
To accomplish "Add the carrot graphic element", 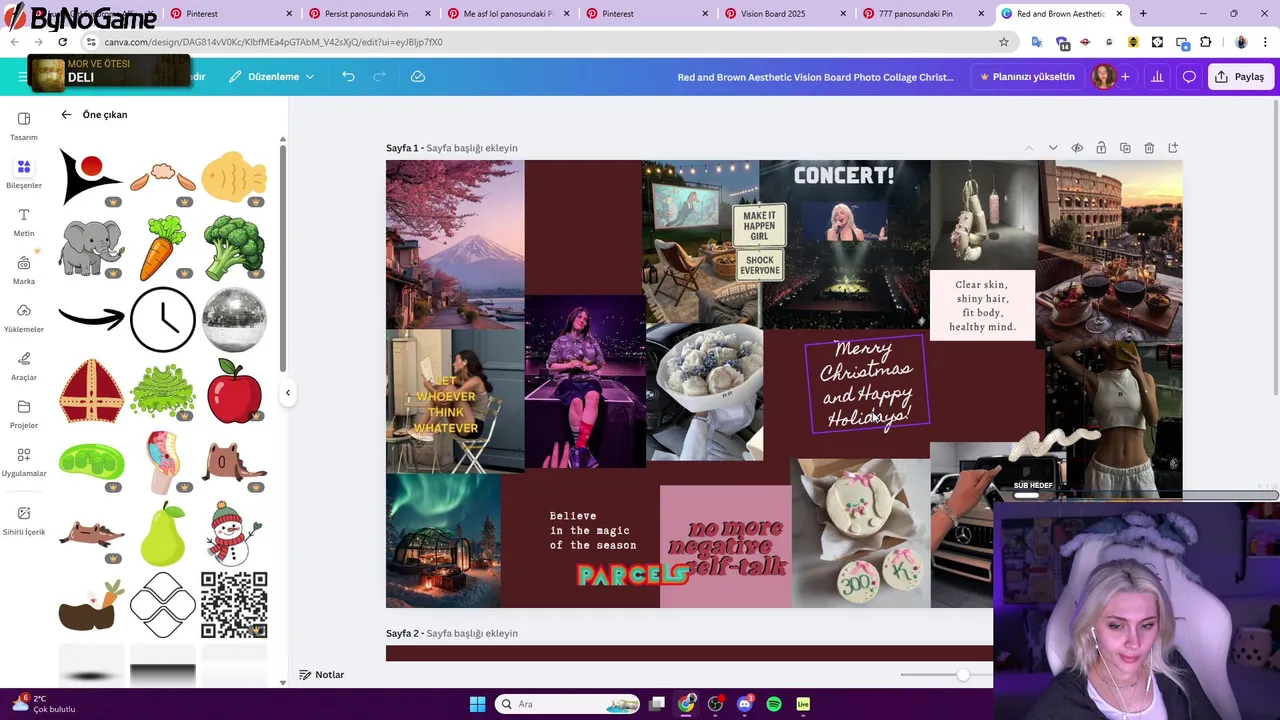I will pyautogui.click(x=163, y=248).
